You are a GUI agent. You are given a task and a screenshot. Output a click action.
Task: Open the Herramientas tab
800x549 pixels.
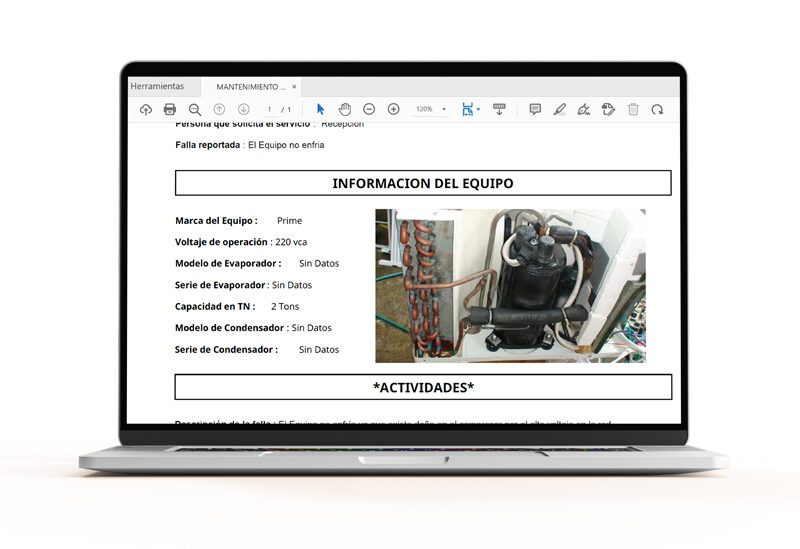157,86
